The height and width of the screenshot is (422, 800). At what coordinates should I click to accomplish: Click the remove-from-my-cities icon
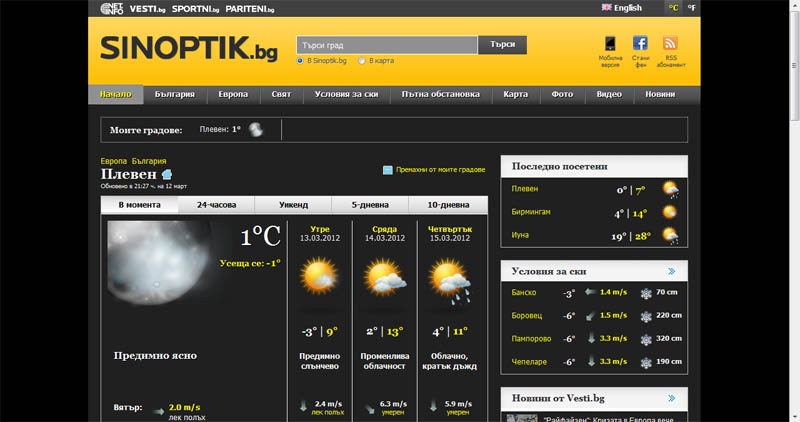(388, 170)
